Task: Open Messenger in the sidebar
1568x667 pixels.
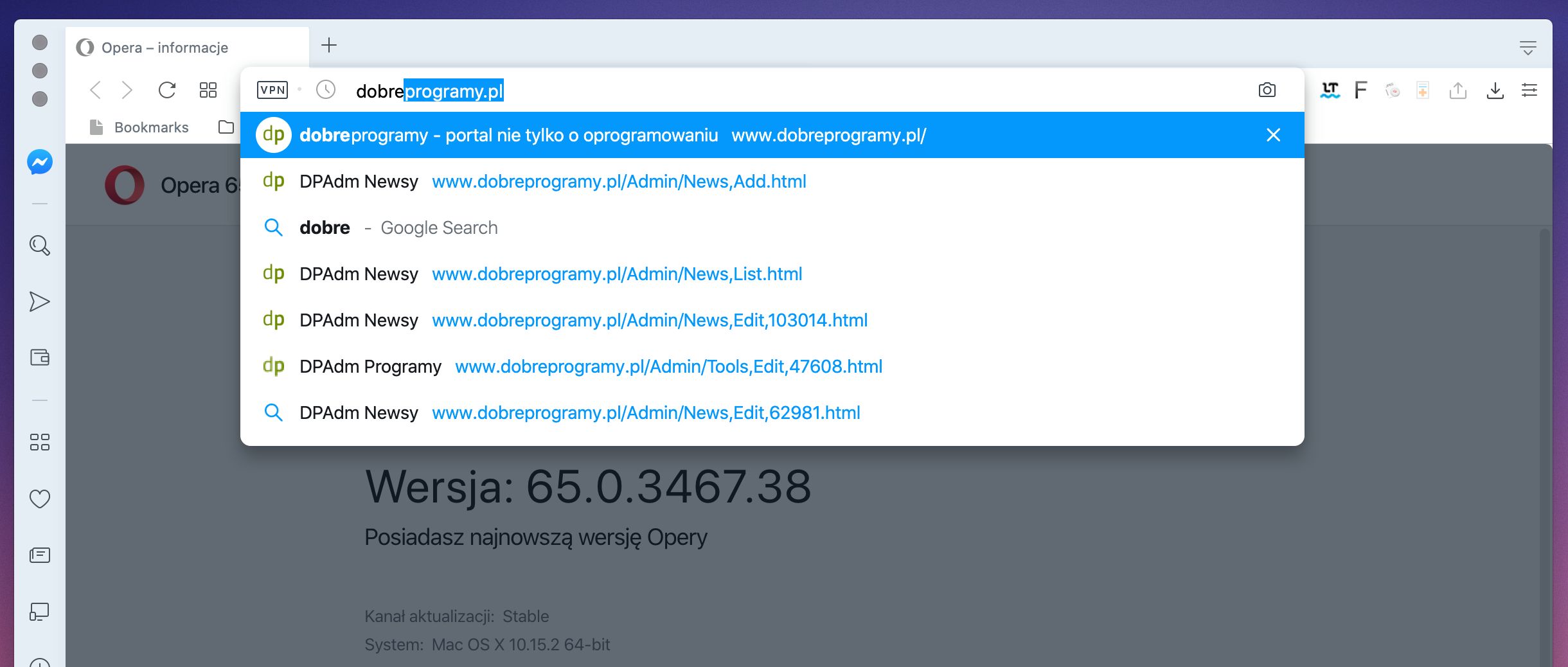Action: 40,162
